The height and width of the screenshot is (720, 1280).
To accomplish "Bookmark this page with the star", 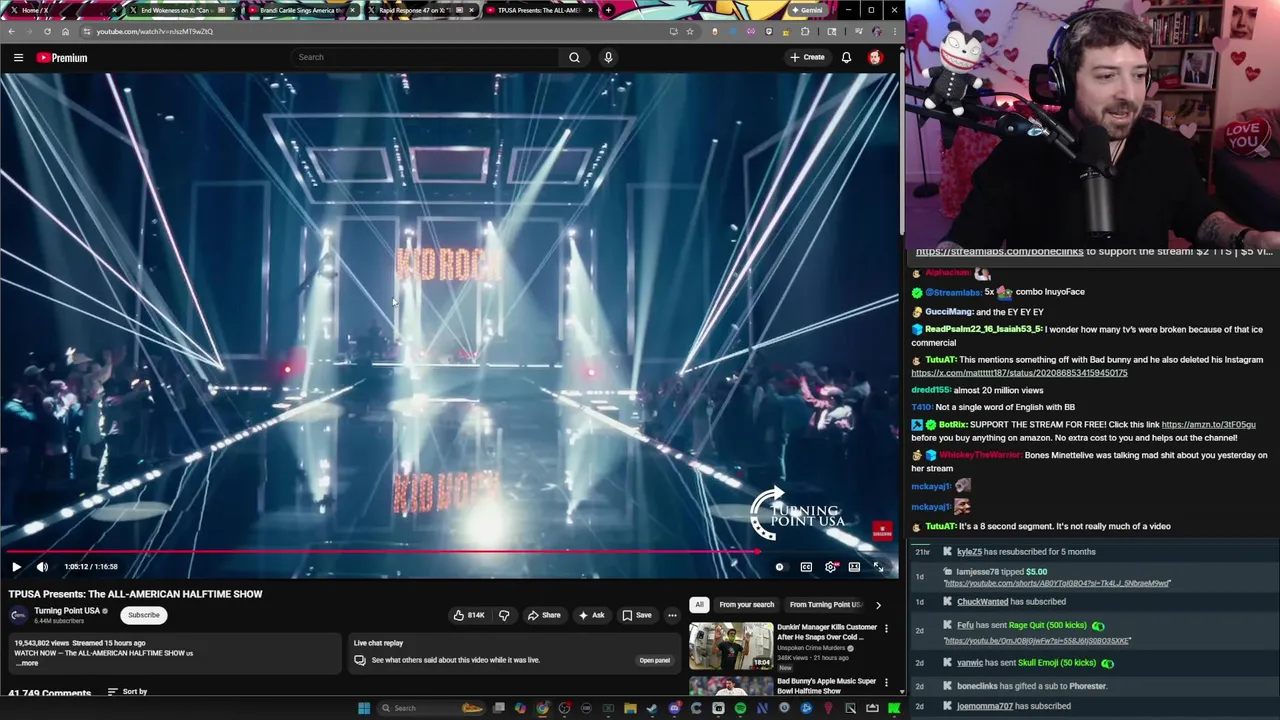I will pos(689,31).
